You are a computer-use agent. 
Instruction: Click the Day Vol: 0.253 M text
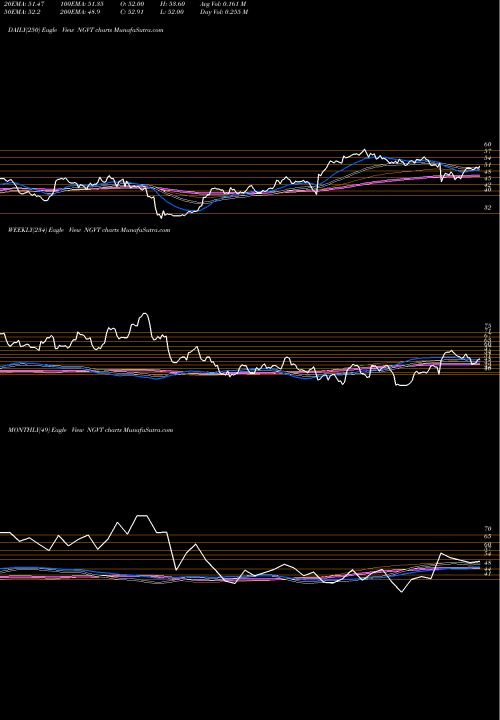224,12
